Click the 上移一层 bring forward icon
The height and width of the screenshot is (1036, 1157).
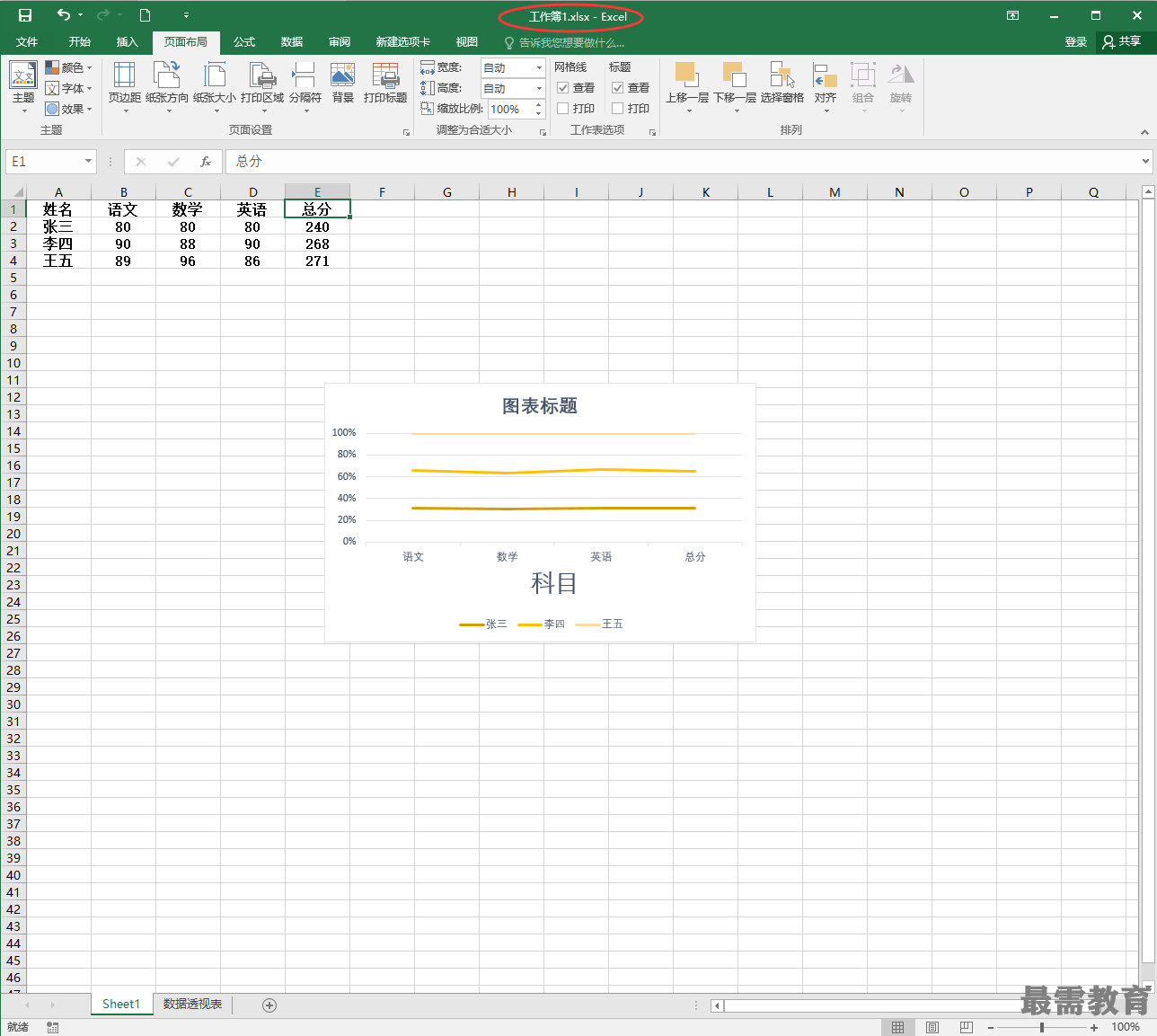point(686,75)
